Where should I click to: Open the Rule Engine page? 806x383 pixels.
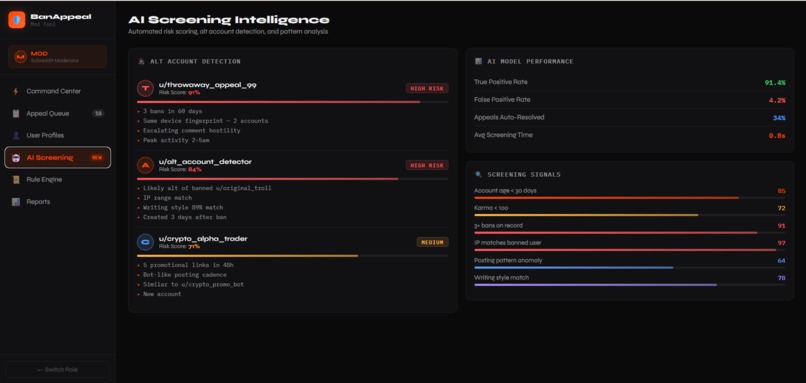pos(58,180)
